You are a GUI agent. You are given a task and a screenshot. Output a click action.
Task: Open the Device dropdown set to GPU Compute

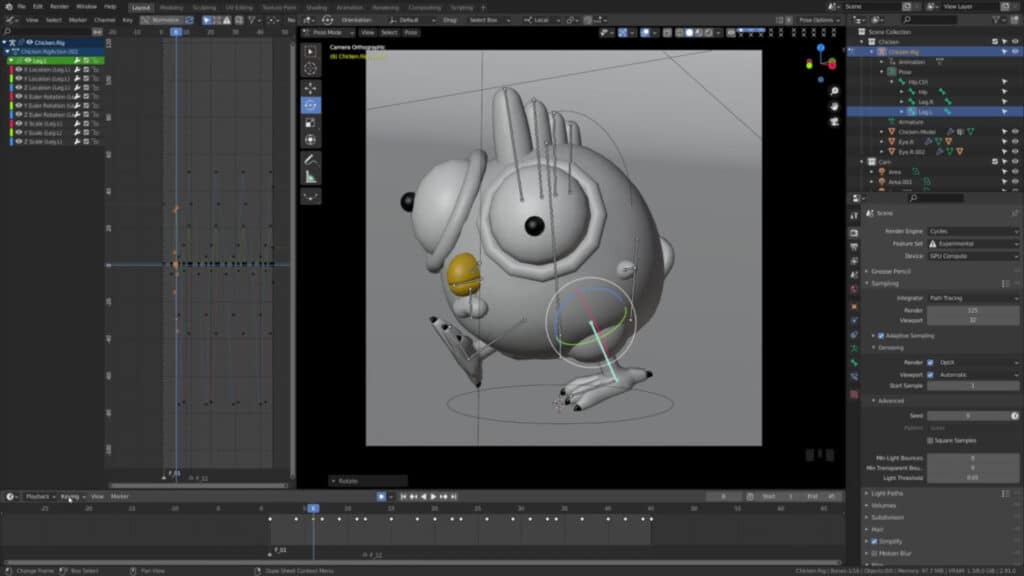972,256
